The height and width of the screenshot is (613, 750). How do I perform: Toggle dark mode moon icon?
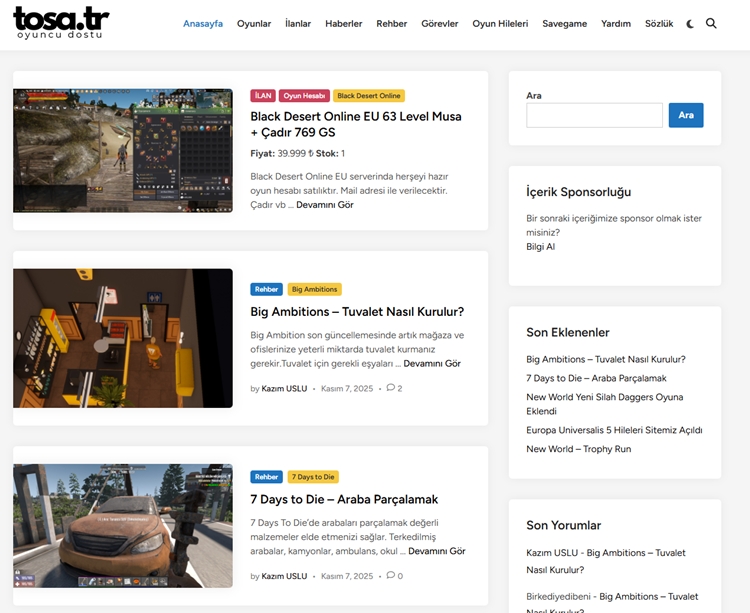pos(690,23)
